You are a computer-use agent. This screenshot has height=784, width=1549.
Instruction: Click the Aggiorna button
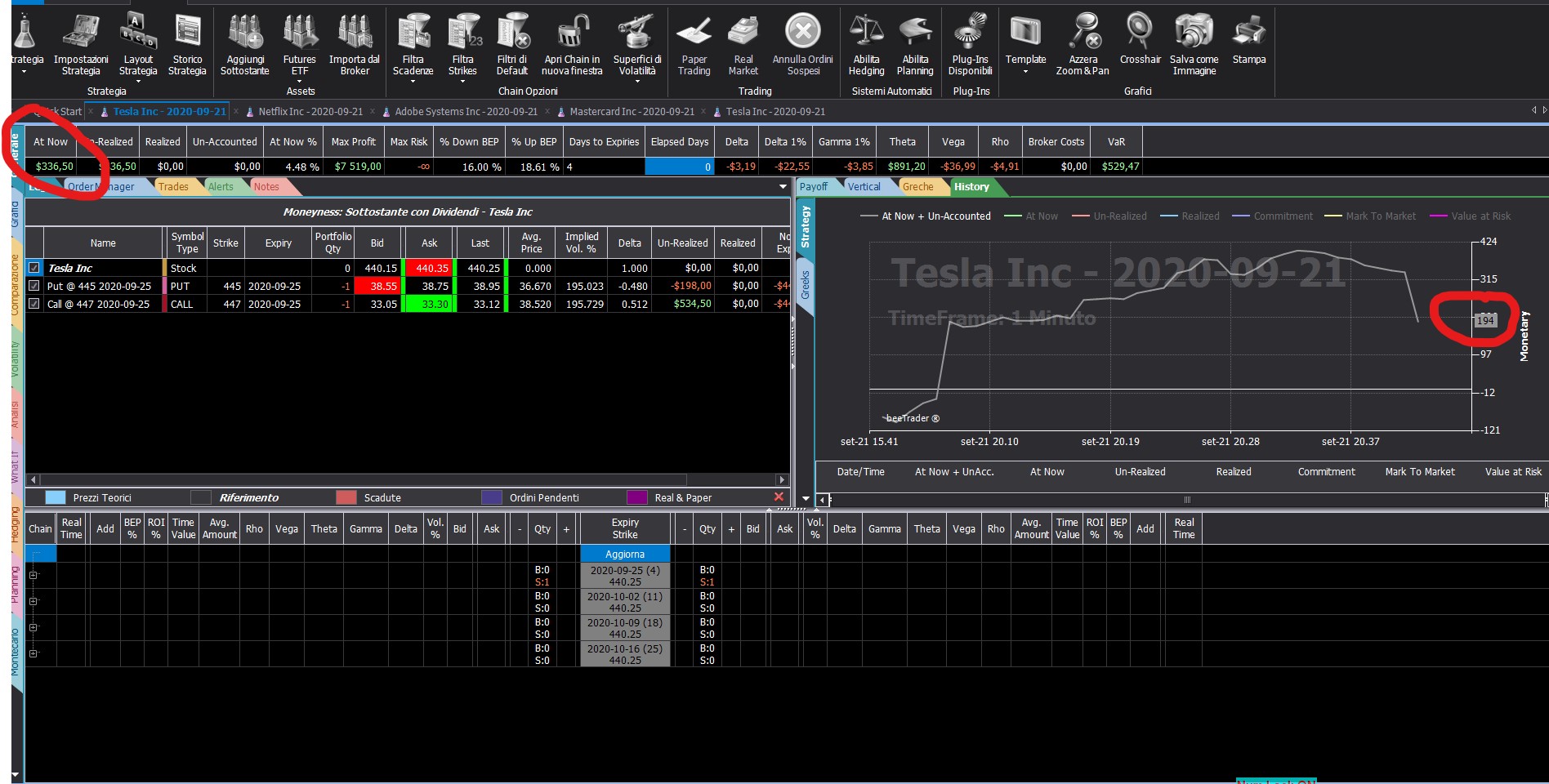[625, 554]
